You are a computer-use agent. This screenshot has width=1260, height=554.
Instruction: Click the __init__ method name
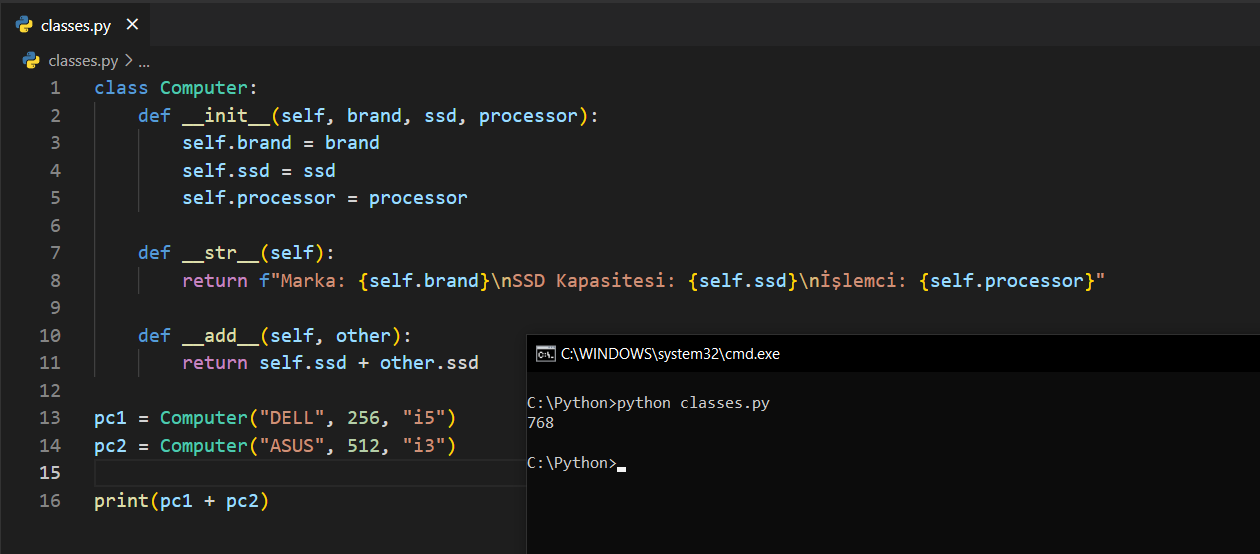[x=226, y=116]
